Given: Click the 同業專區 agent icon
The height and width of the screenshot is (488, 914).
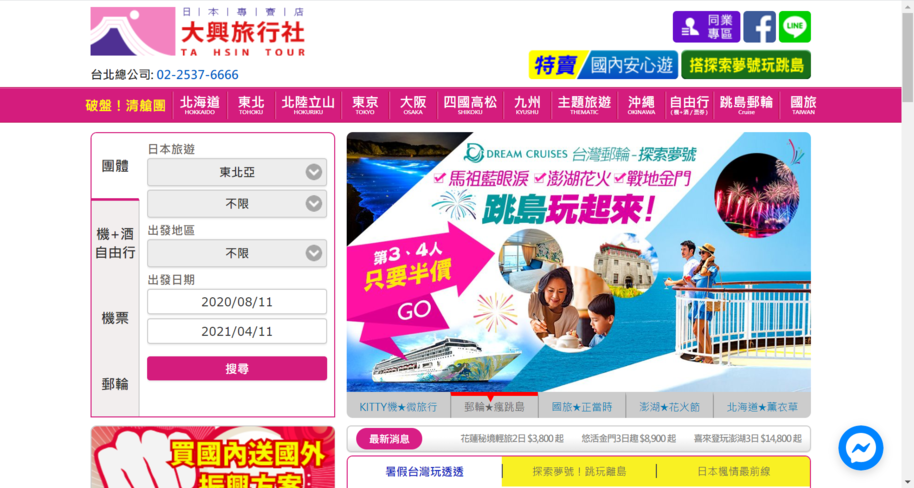Looking at the screenshot, I should (706, 27).
